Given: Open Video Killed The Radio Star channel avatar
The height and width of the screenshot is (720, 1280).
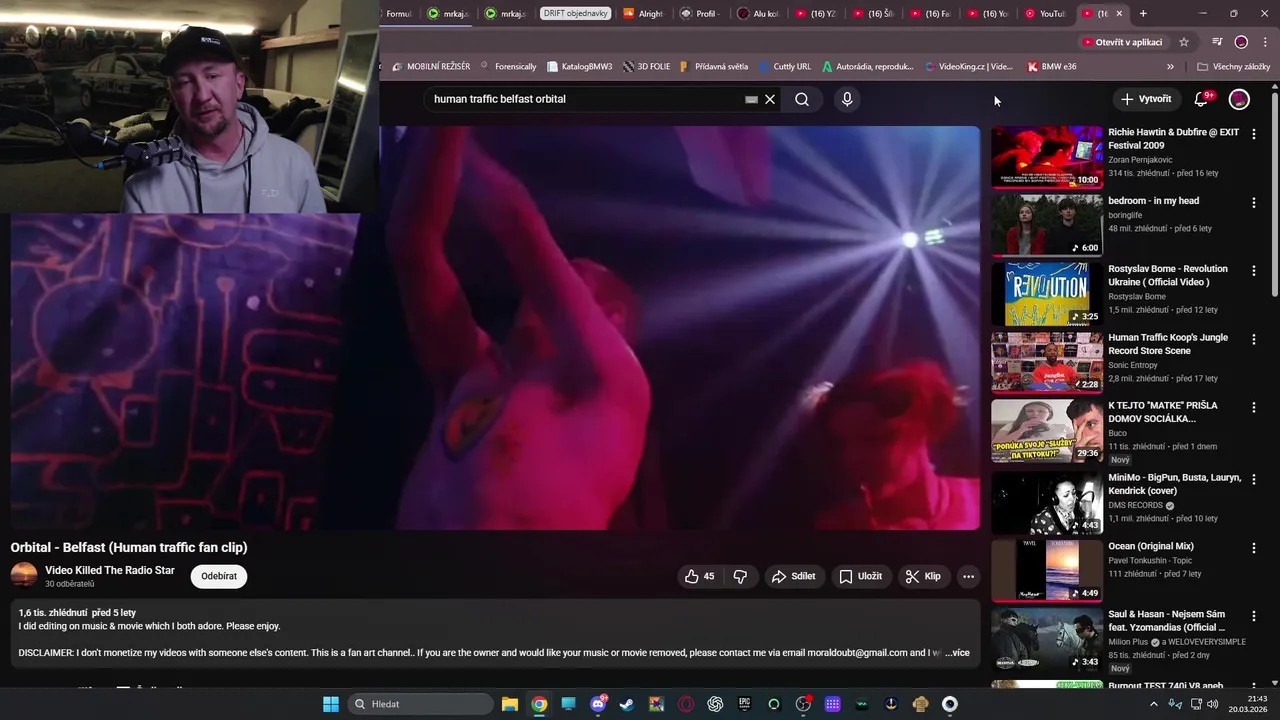Looking at the screenshot, I should coord(24,575).
